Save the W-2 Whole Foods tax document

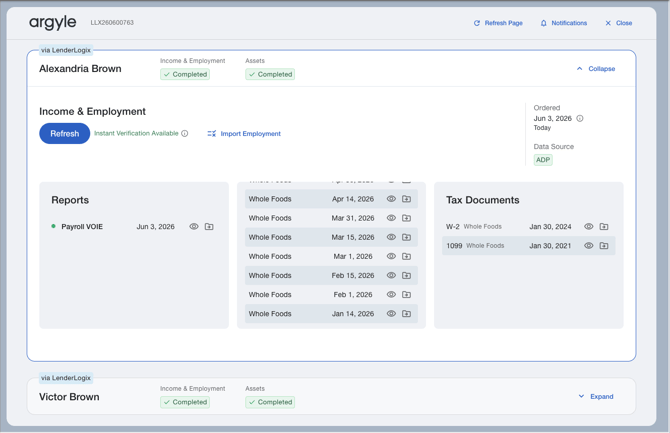coord(604,227)
